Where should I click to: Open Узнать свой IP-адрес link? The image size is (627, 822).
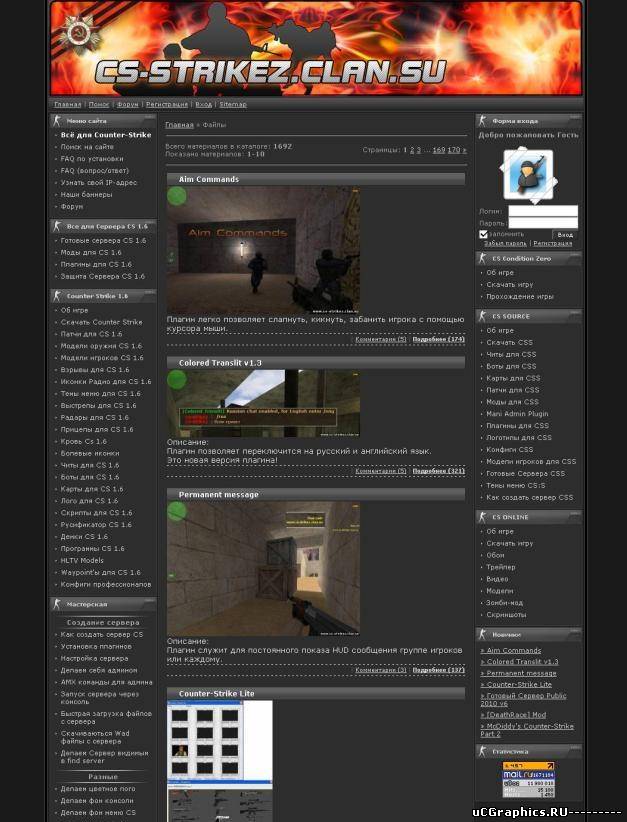point(99,182)
